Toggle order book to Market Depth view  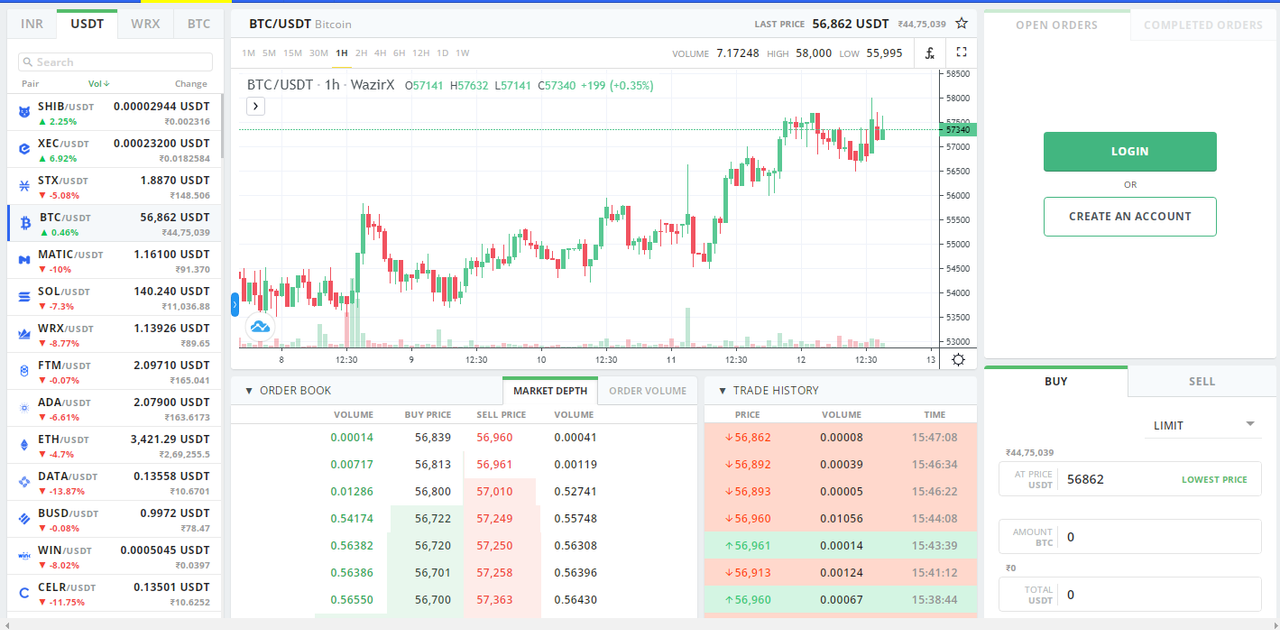point(550,391)
